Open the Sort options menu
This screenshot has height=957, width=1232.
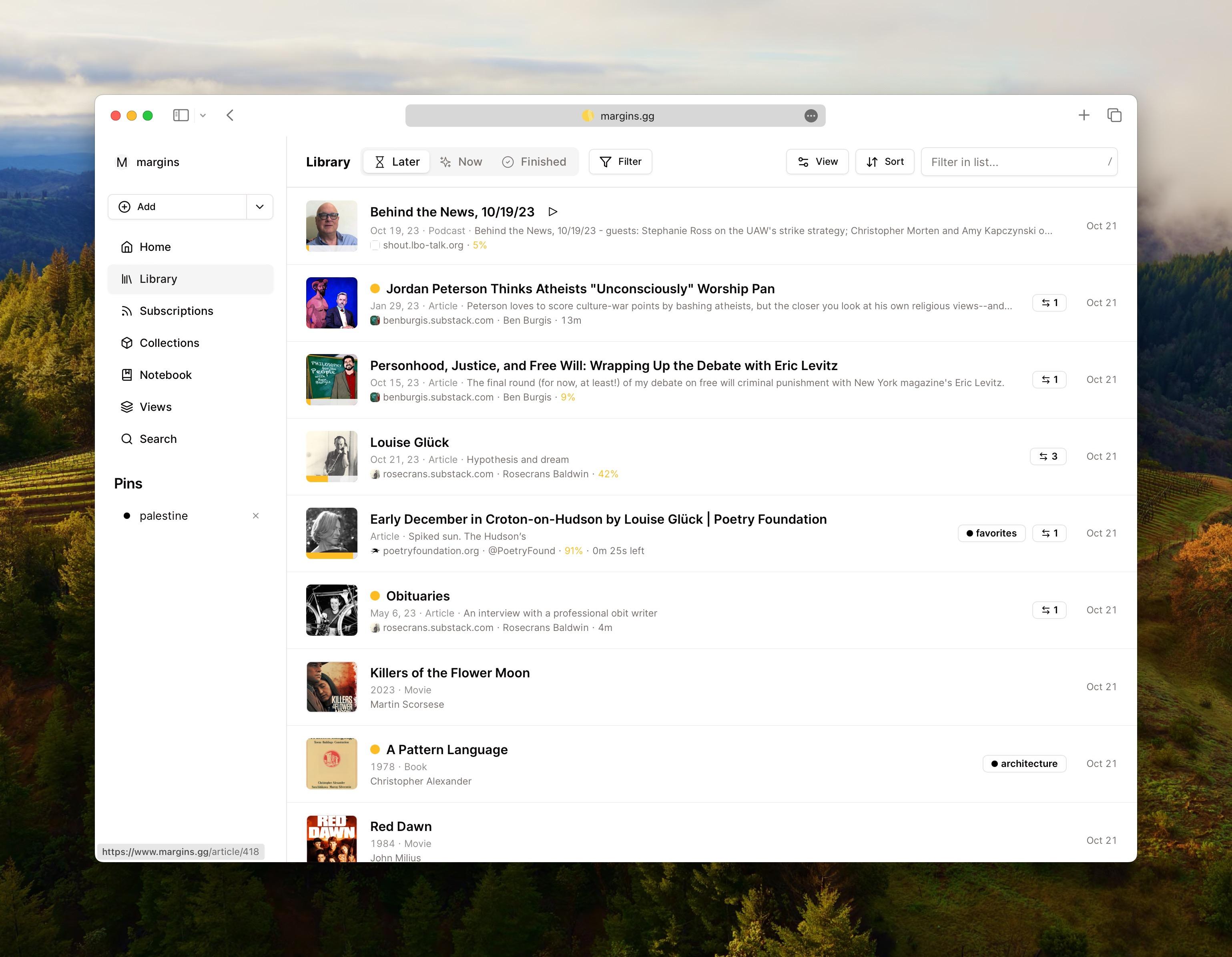[885, 162]
